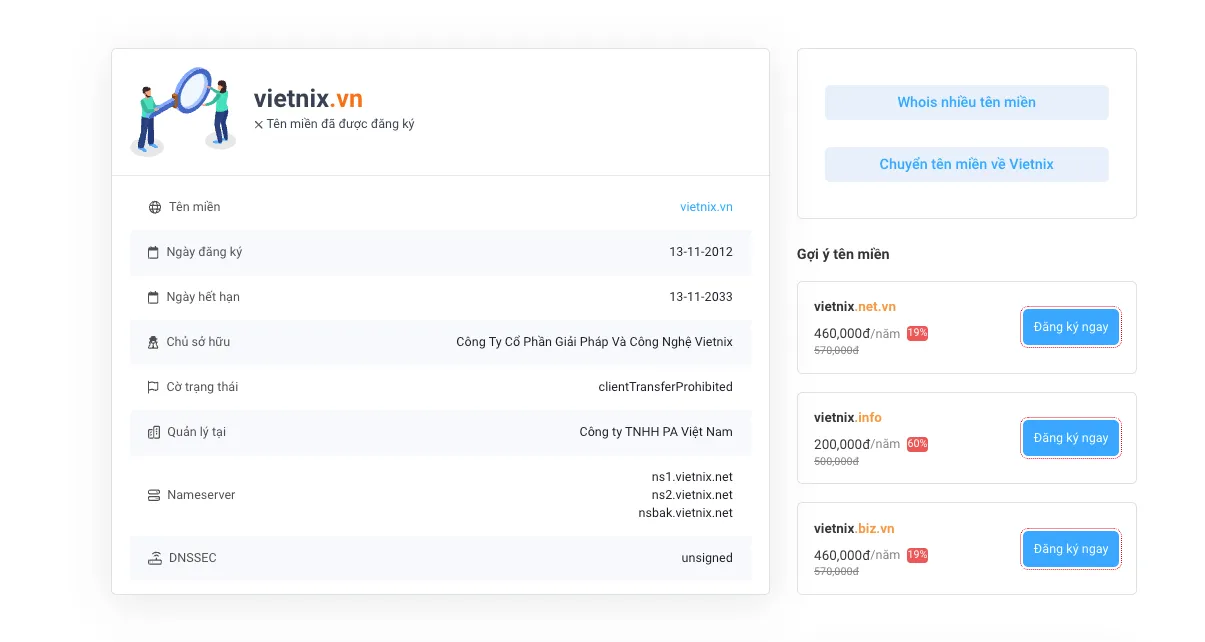Click the globe icon beside Tên miền
The image size is (1205, 642).
click(154, 207)
